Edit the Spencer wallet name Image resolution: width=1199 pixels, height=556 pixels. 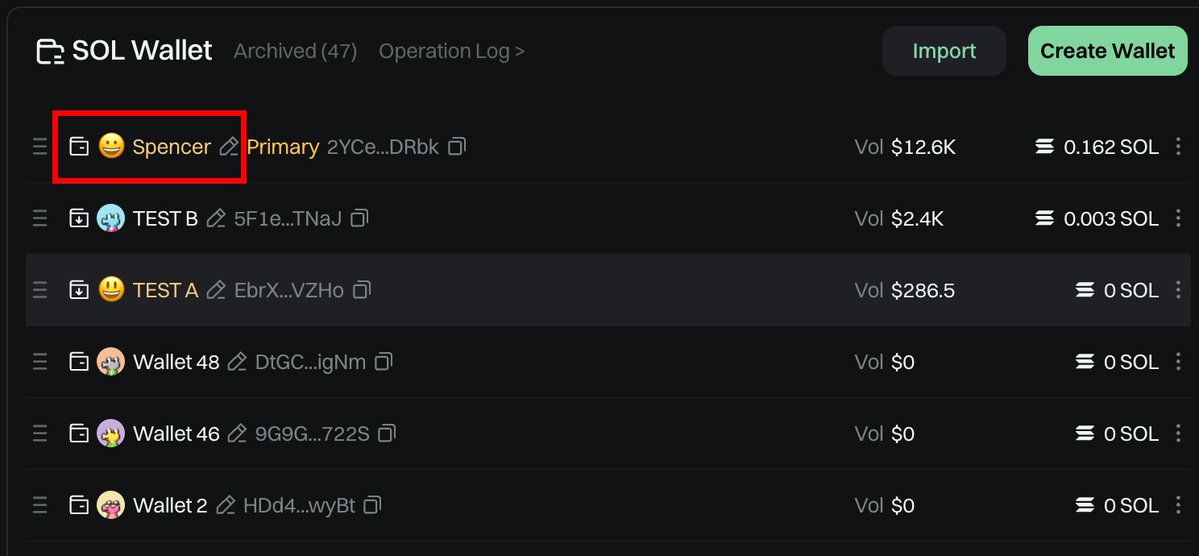(229, 147)
